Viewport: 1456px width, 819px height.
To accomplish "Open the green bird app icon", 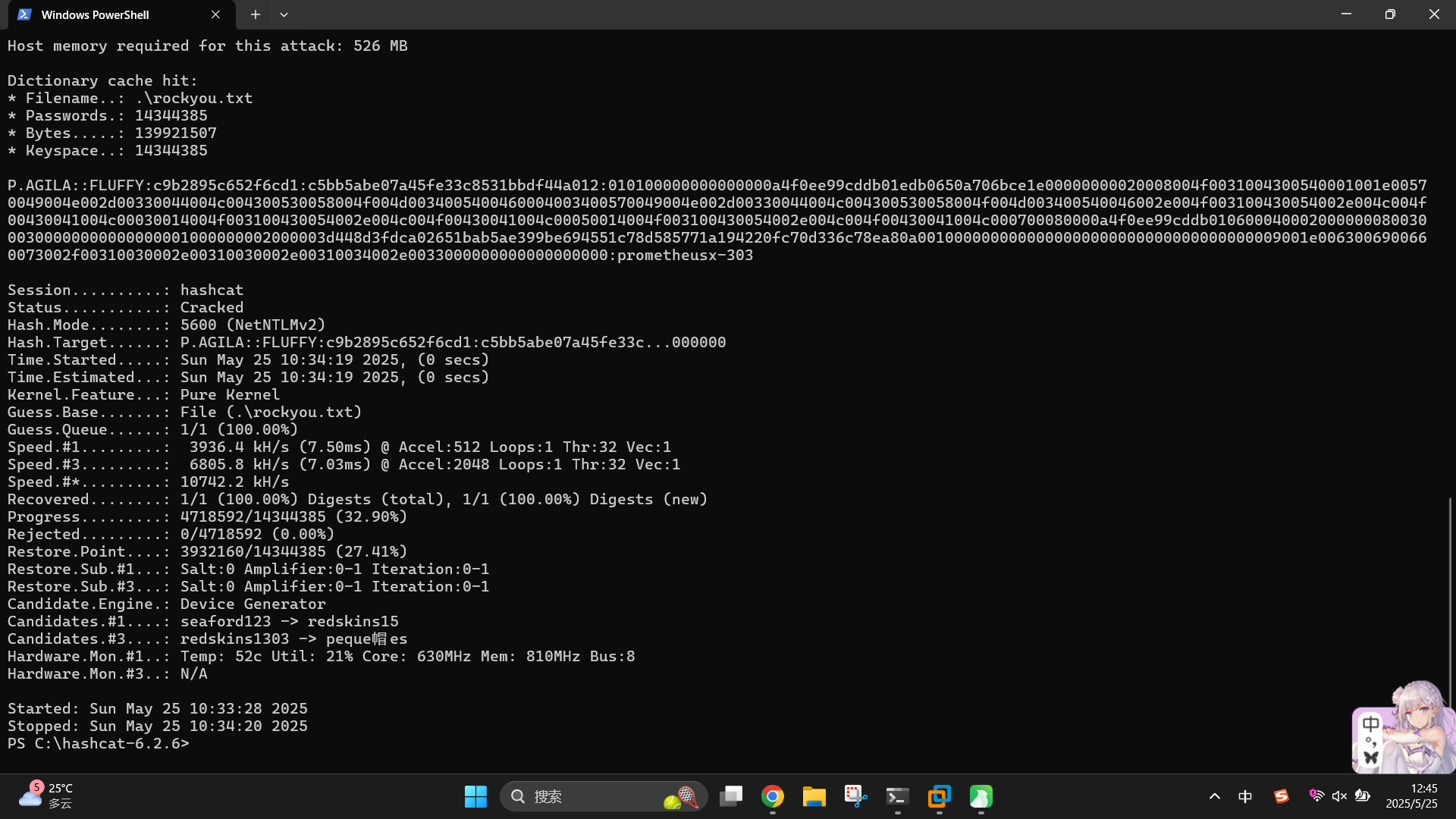I will point(981,796).
